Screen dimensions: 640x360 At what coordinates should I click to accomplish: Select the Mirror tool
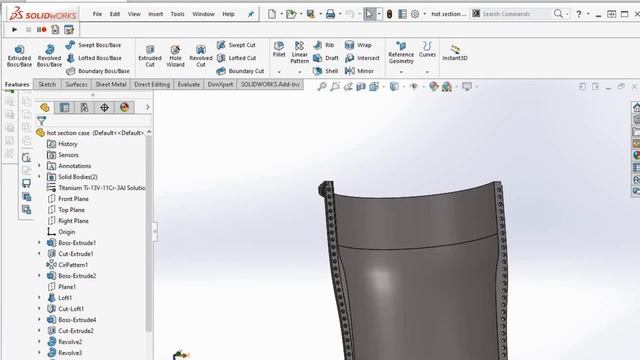click(x=359, y=71)
